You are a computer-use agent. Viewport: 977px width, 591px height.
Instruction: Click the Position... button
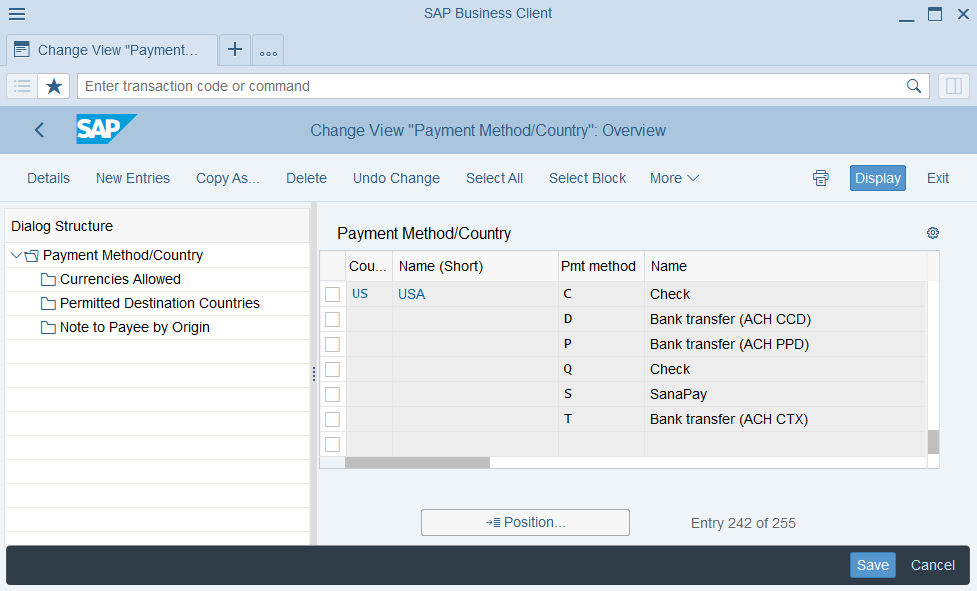[525, 522]
